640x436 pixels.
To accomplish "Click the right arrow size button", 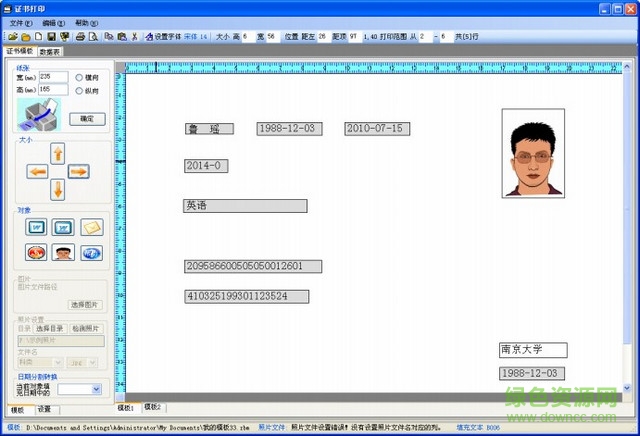I will point(78,171).
